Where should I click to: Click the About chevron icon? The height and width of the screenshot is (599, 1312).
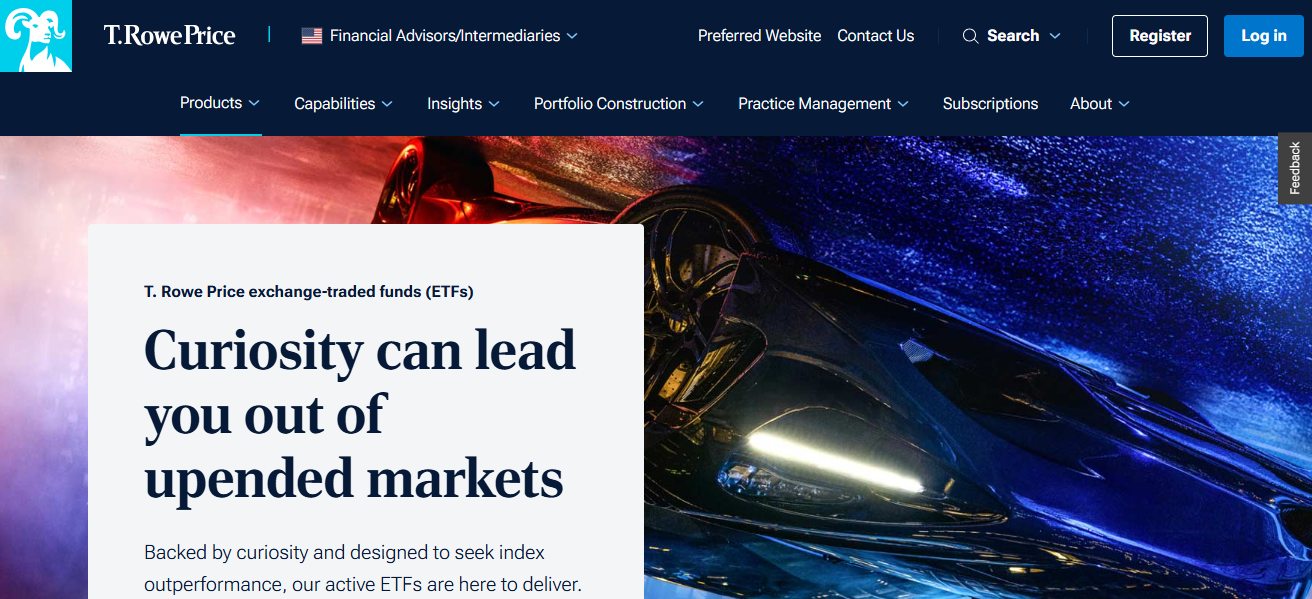point(1124,103)
